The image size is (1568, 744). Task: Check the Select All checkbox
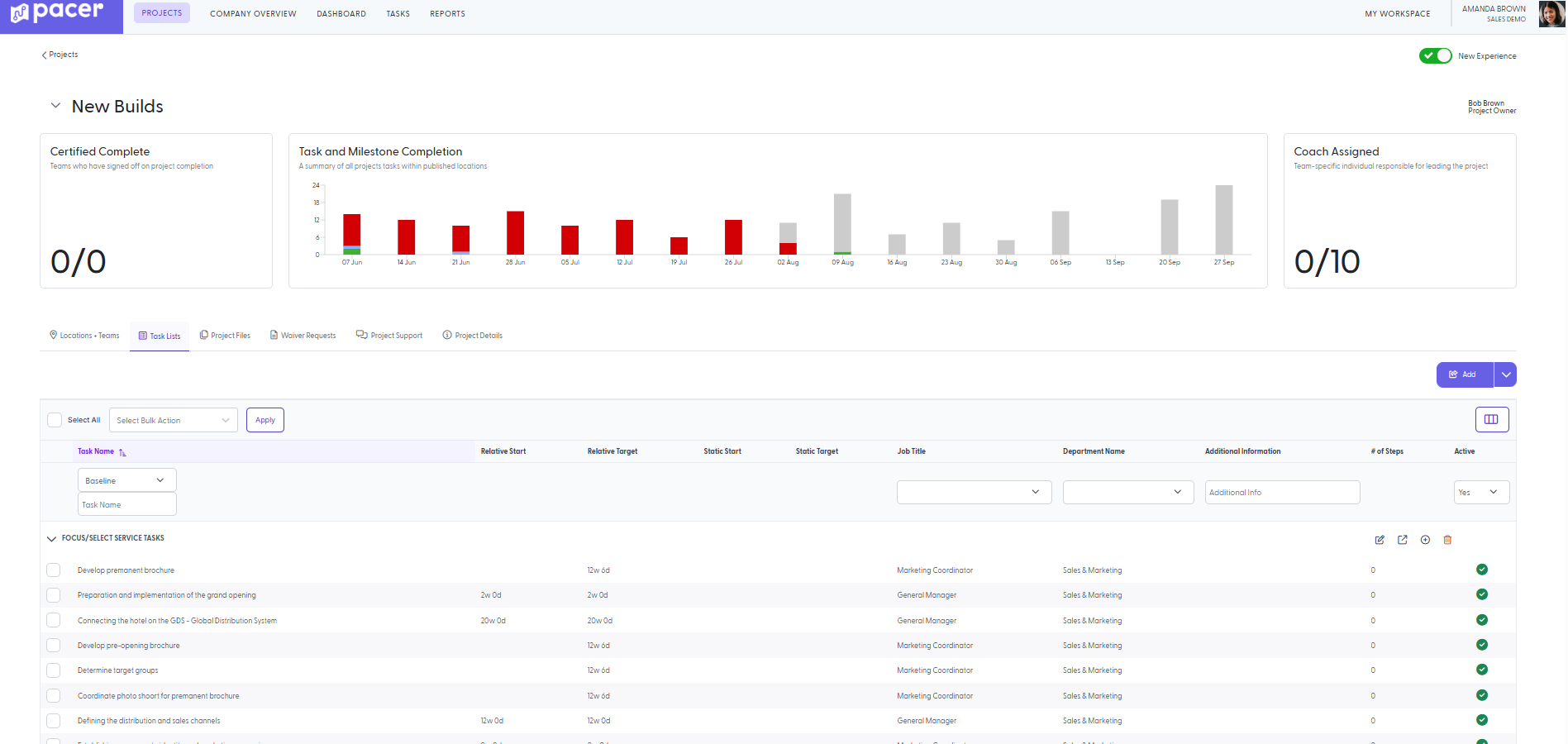click(55, 420)
